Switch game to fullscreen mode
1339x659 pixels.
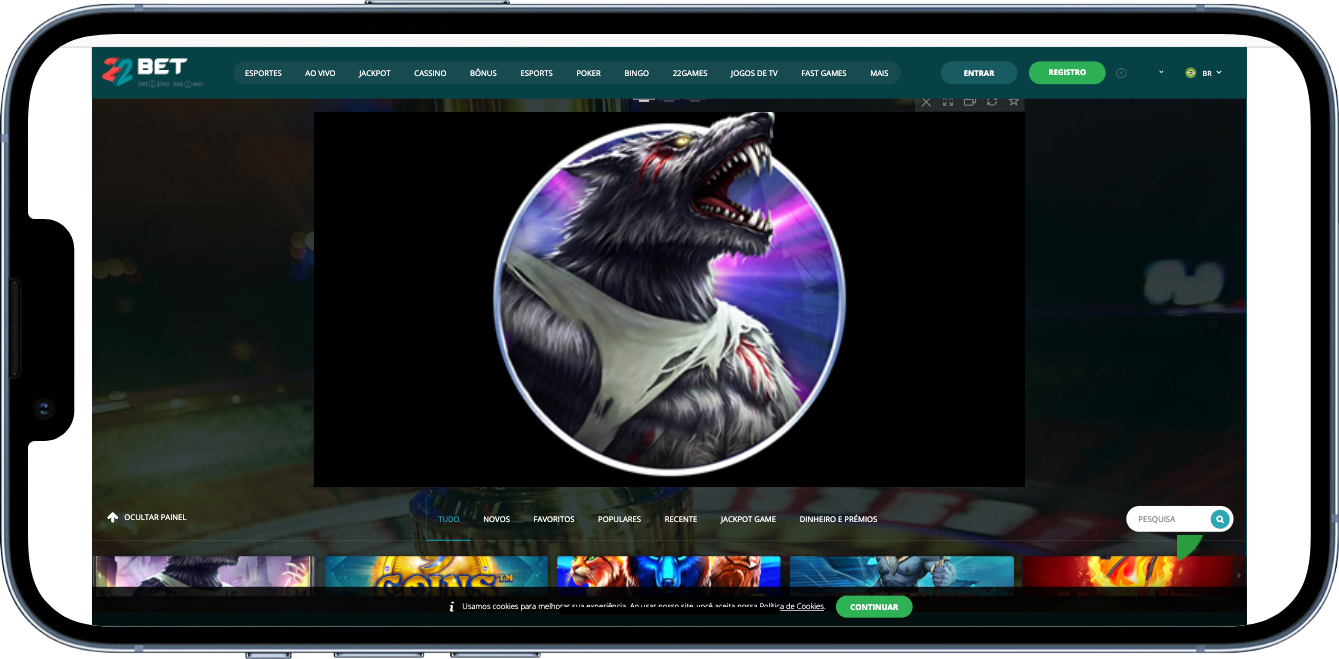tap(948, 101)
